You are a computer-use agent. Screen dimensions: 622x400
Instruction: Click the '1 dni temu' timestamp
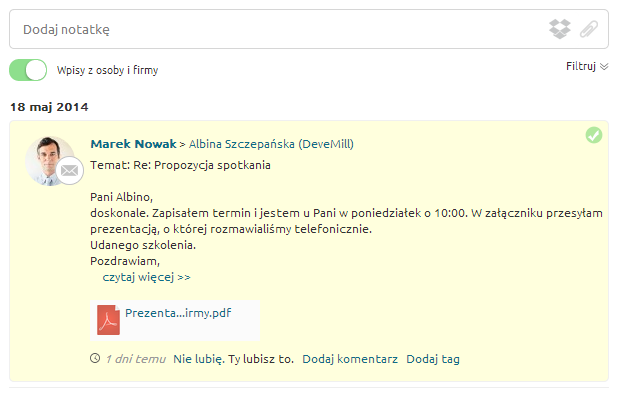click(136, 359)
